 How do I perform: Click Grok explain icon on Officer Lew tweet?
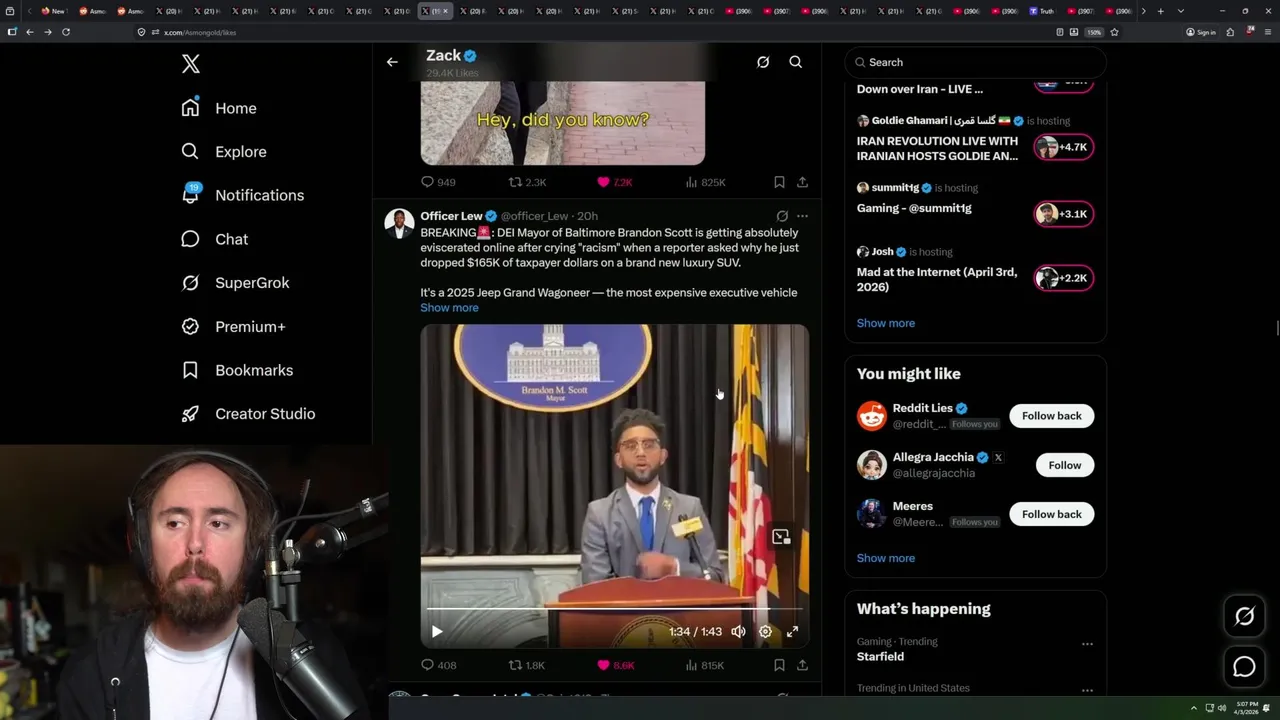782,216
